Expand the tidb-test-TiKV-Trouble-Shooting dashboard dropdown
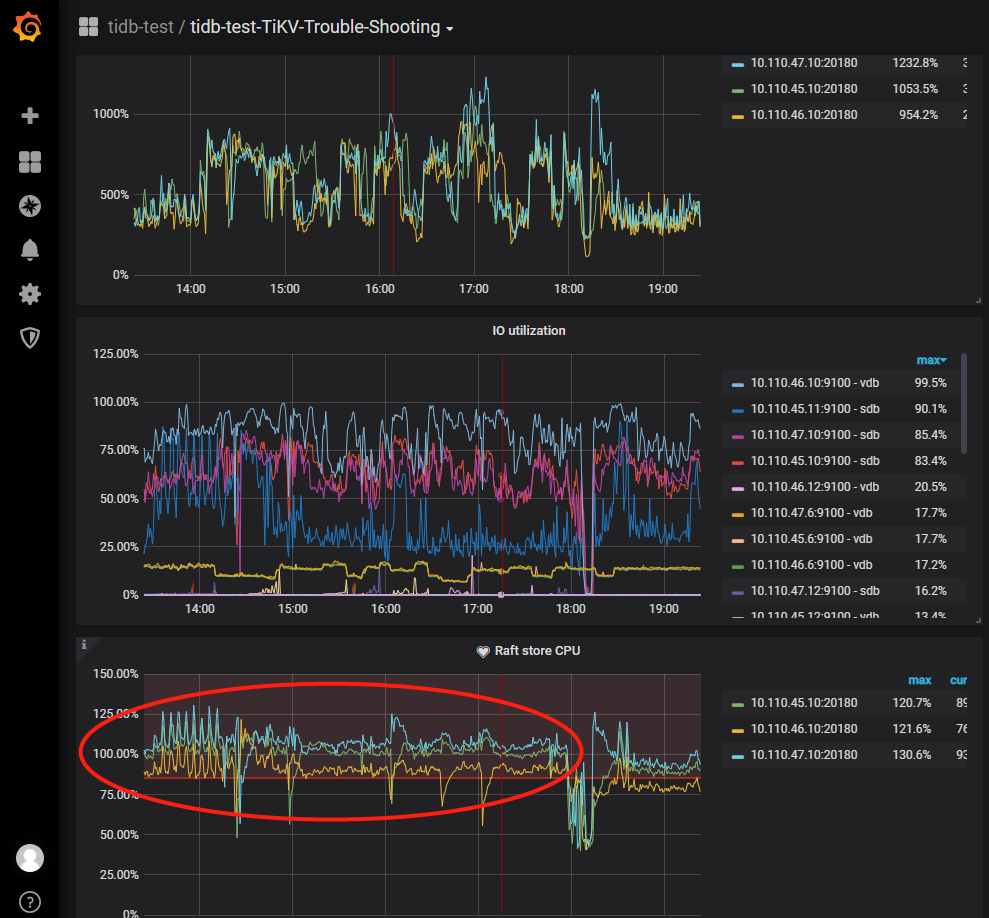The height and width of the screenshot is (918, 989). [x=449, y=29]
